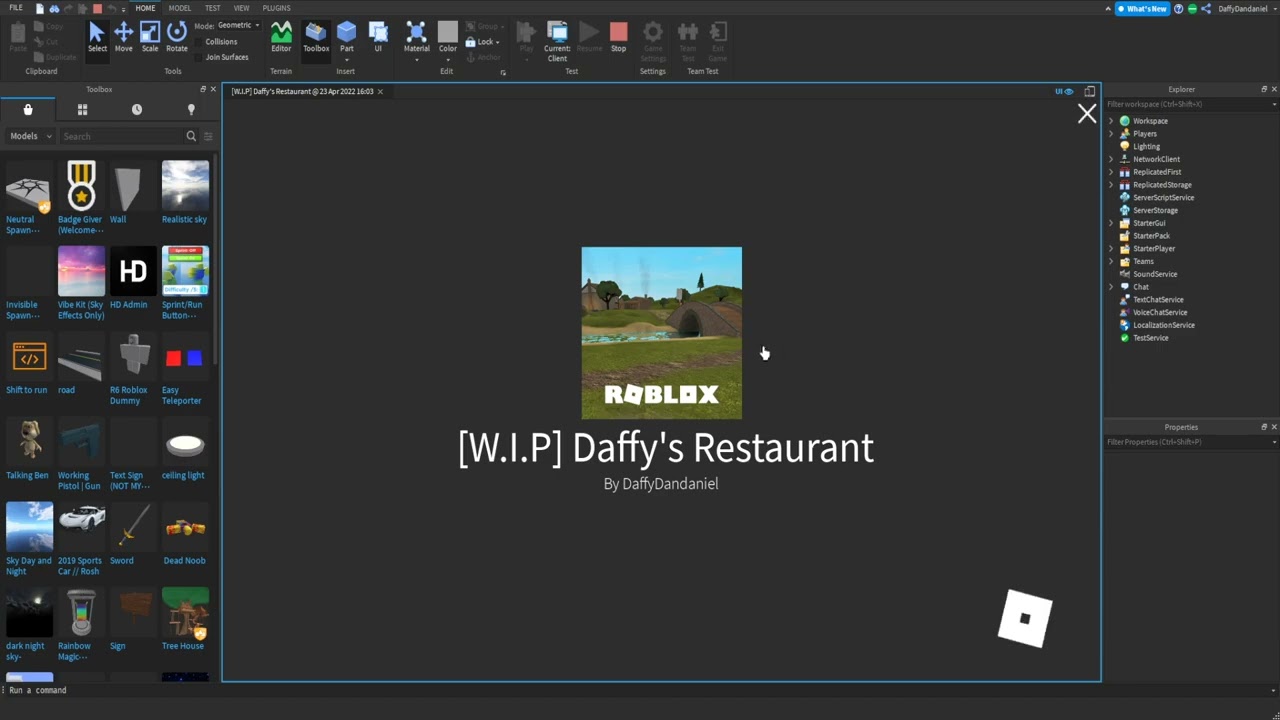
Task: Open the UI insert button
Action: pyautogui.click(x=378, y=37)
